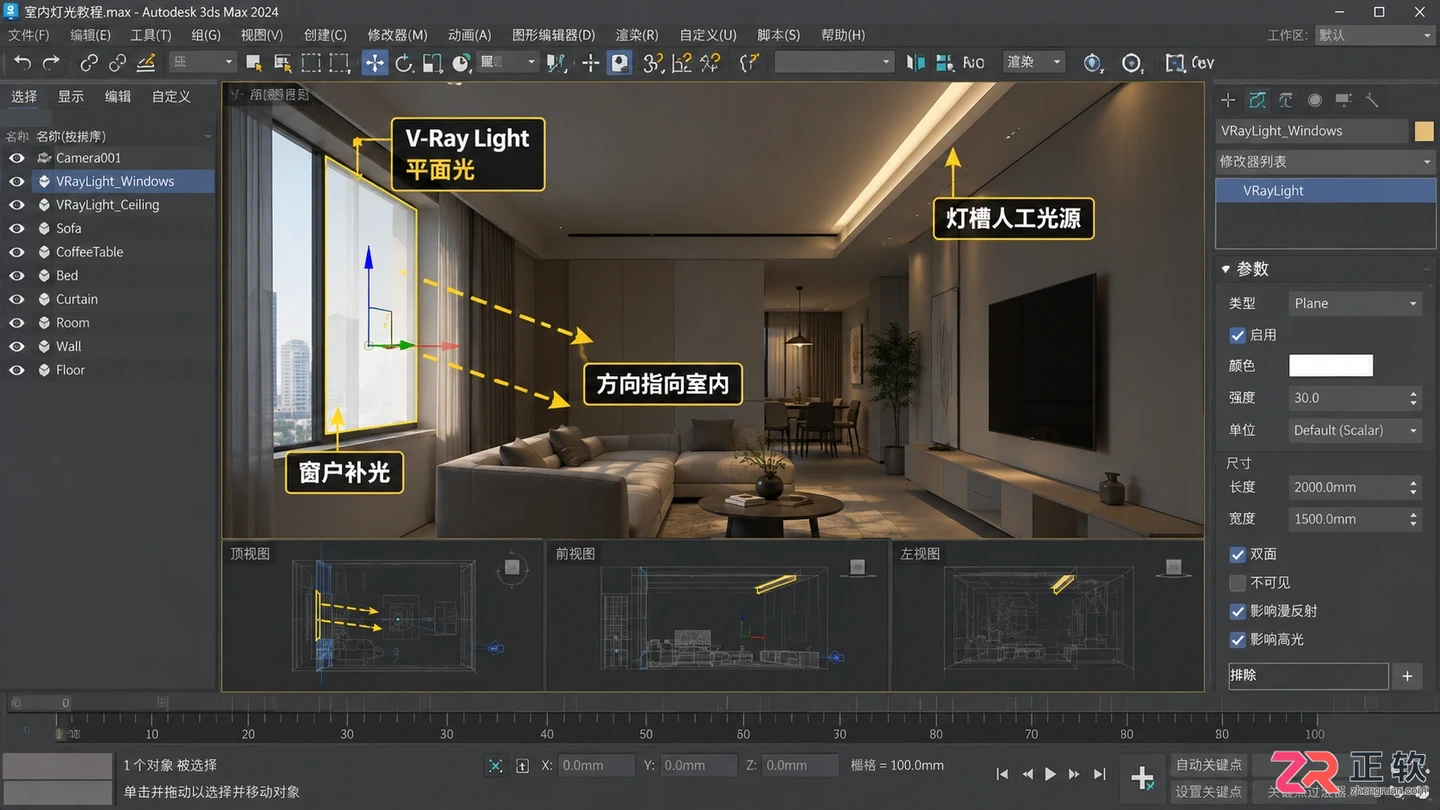Click the Mirror tool icon

pos(915,63)
